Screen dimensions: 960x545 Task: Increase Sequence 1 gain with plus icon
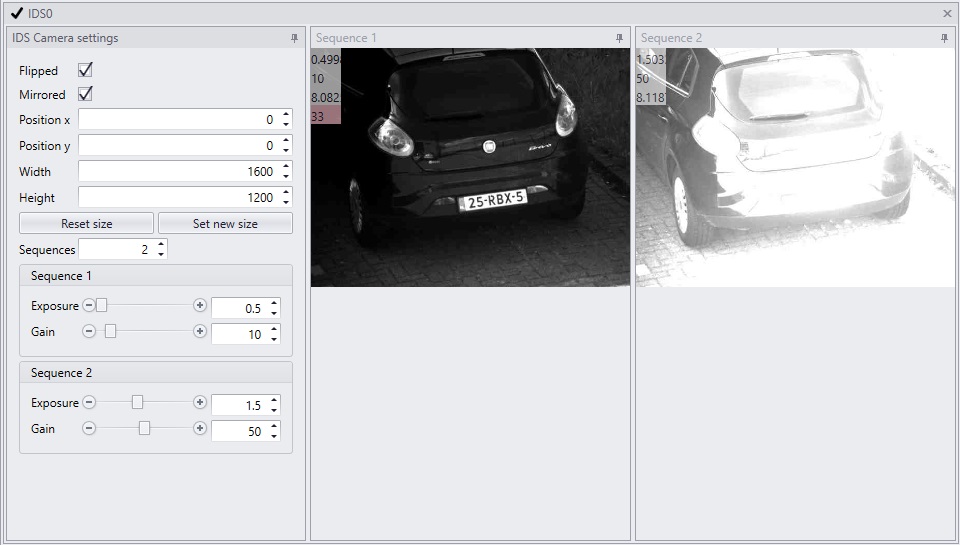coord(200,331)
